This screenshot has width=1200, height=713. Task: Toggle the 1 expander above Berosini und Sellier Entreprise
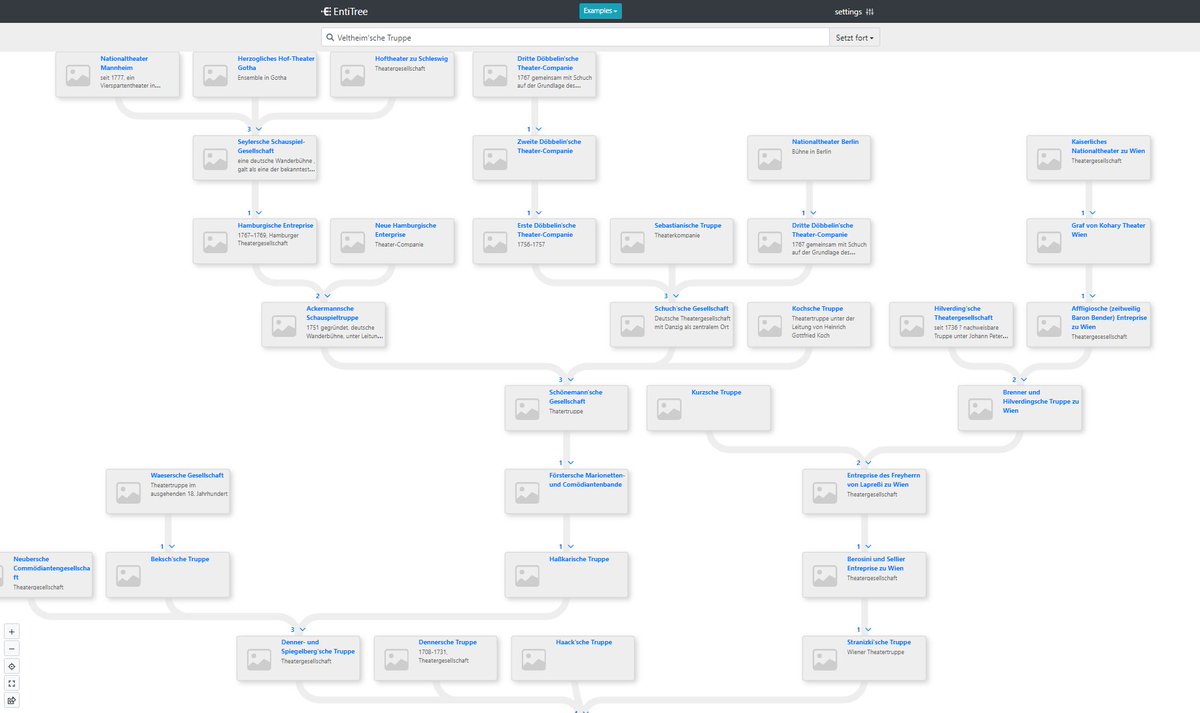(x=864, y=546)
